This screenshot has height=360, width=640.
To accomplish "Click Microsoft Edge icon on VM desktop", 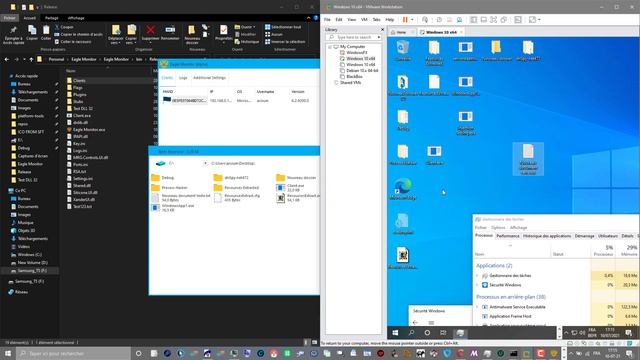I will coord(402,190).
